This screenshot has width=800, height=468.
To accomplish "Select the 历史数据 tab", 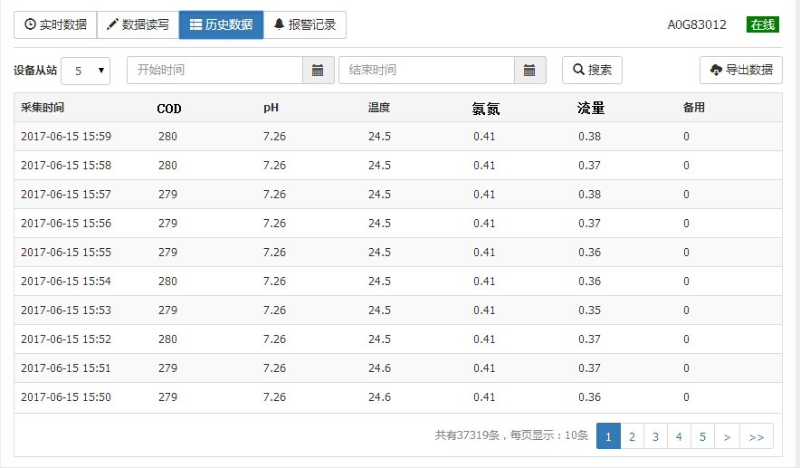I will tap(221, 25).
